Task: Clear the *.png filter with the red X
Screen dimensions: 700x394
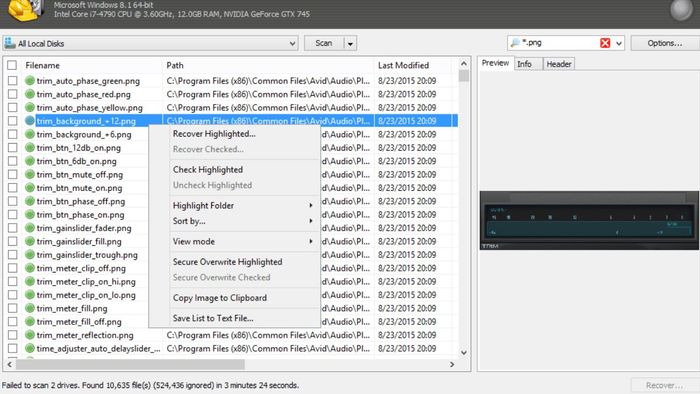Action: (x=605, y=43)
